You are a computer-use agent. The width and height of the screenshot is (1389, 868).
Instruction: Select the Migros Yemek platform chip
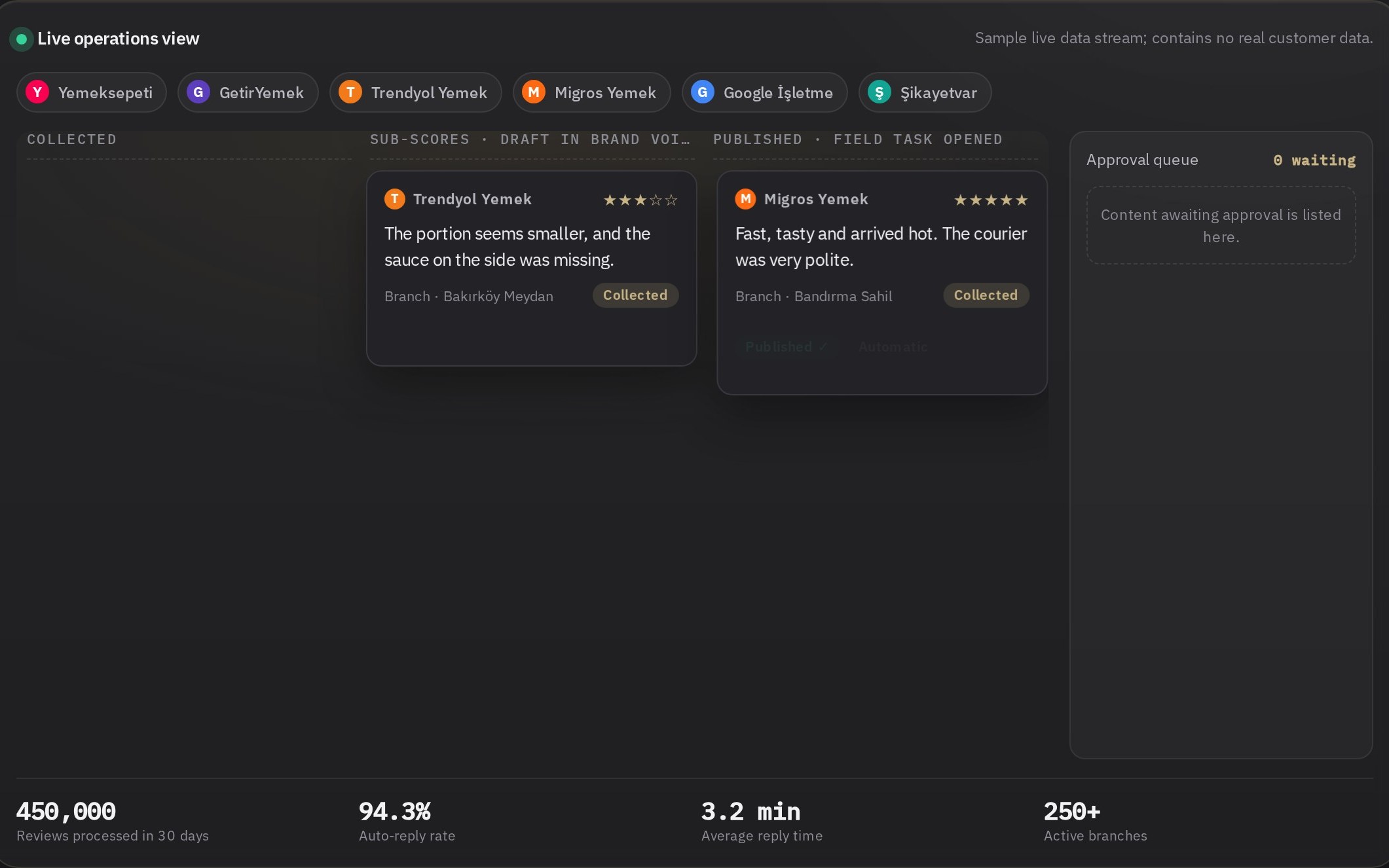[x=592, y=92]
